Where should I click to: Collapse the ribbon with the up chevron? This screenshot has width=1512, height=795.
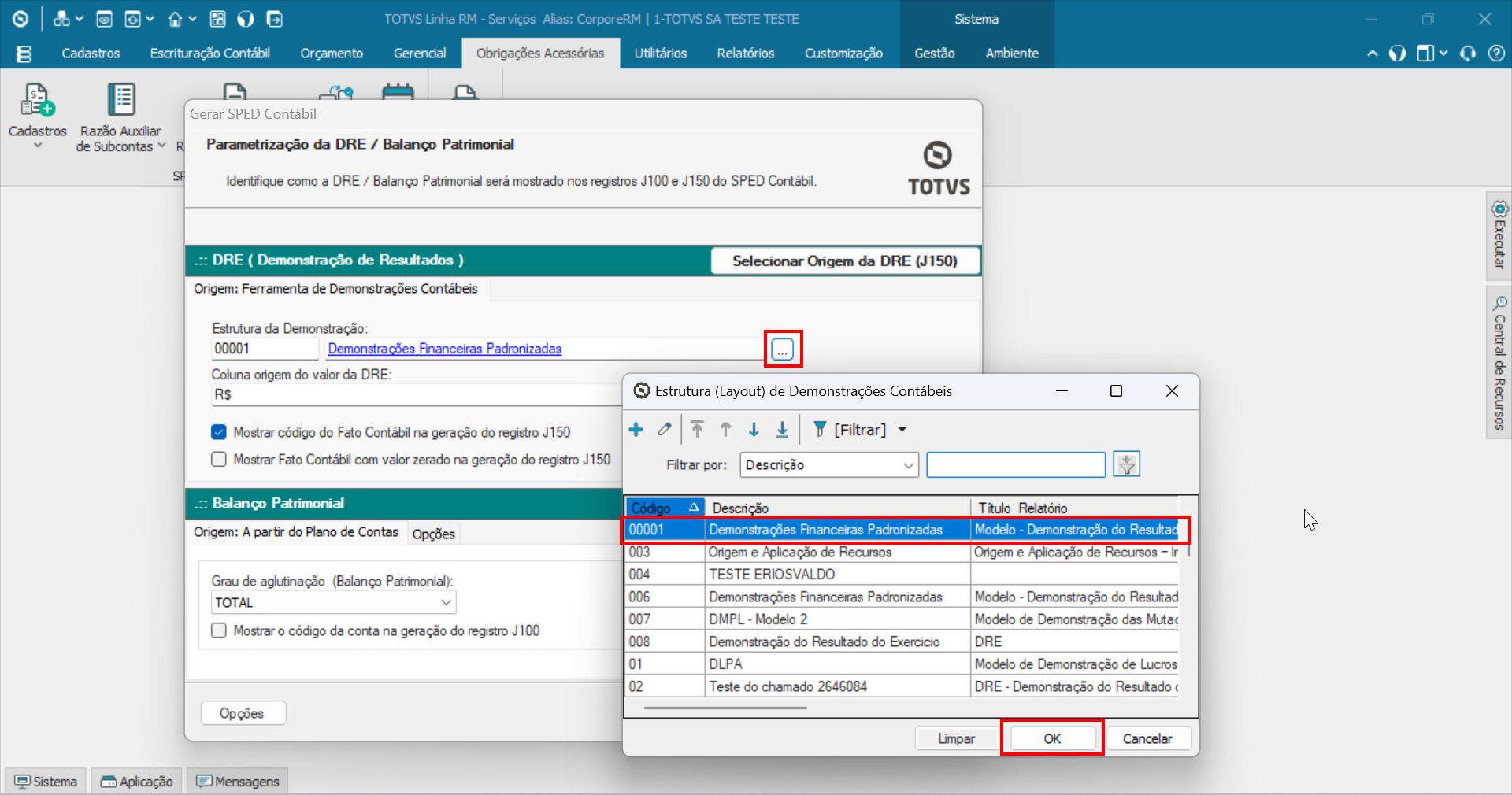tap(1373, 54)
